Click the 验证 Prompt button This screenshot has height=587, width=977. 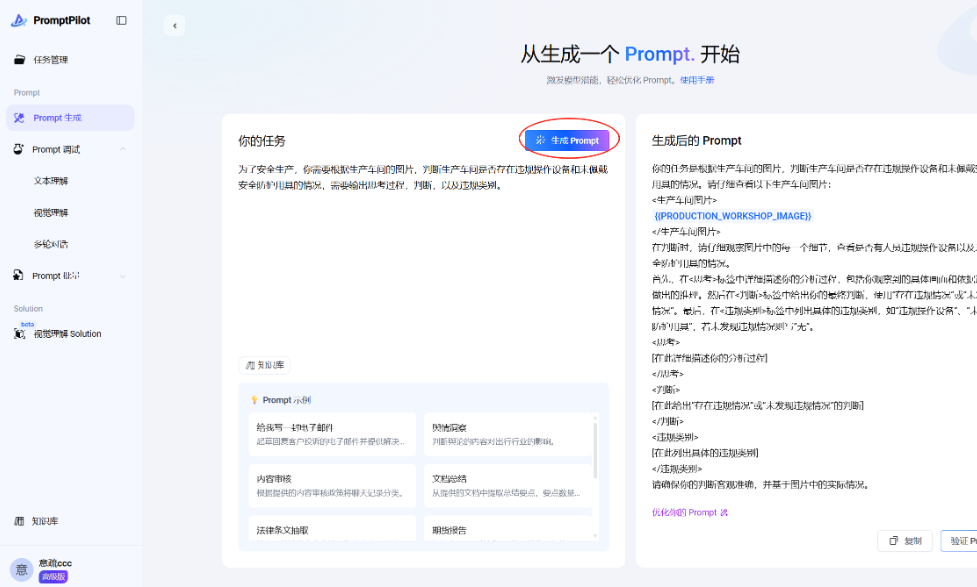[958, 541]
